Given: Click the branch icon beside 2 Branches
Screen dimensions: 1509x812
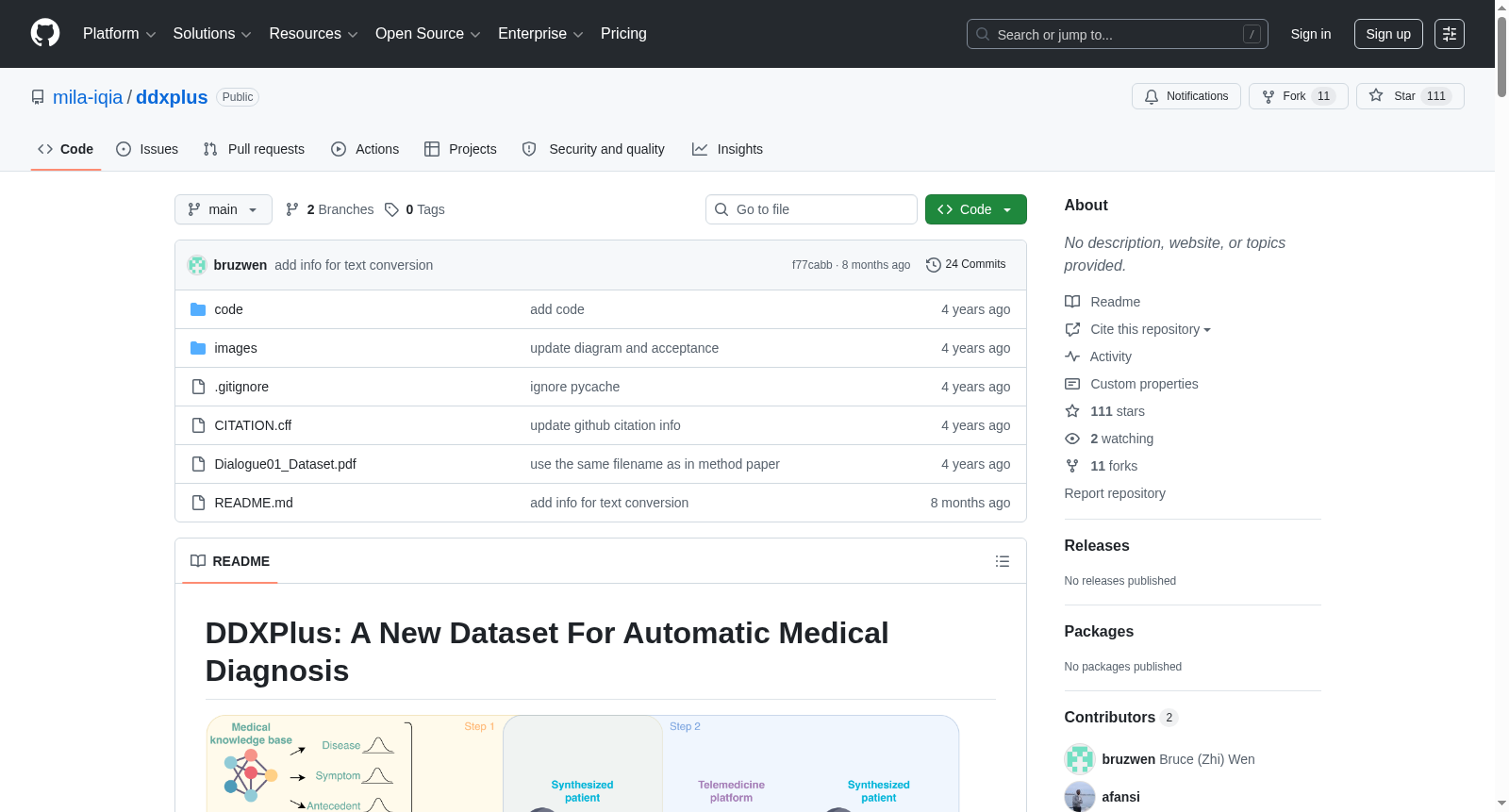Looking at the screenshot, I should [x=292, y=209].
